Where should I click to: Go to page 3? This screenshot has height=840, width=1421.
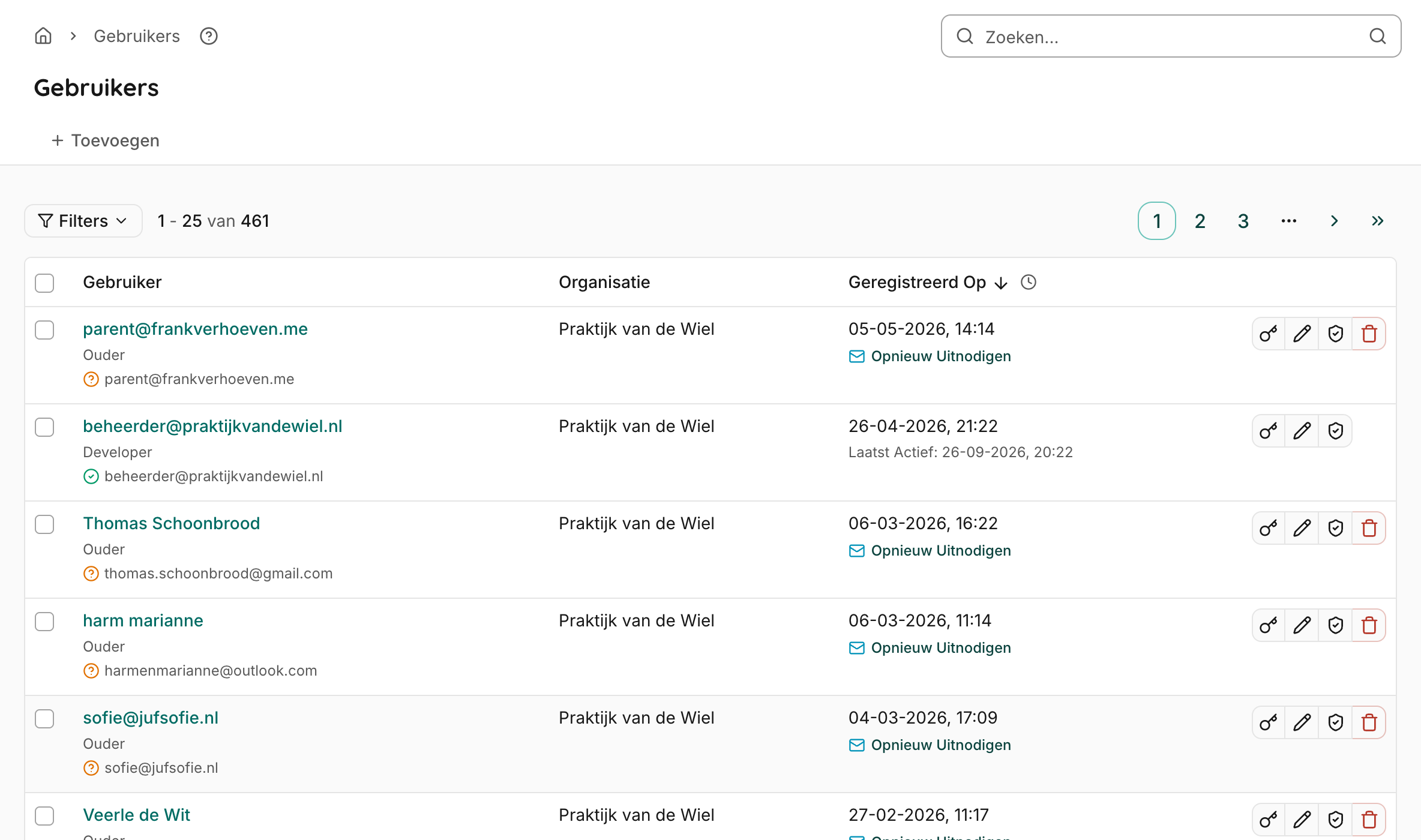tap(1243, 221)
